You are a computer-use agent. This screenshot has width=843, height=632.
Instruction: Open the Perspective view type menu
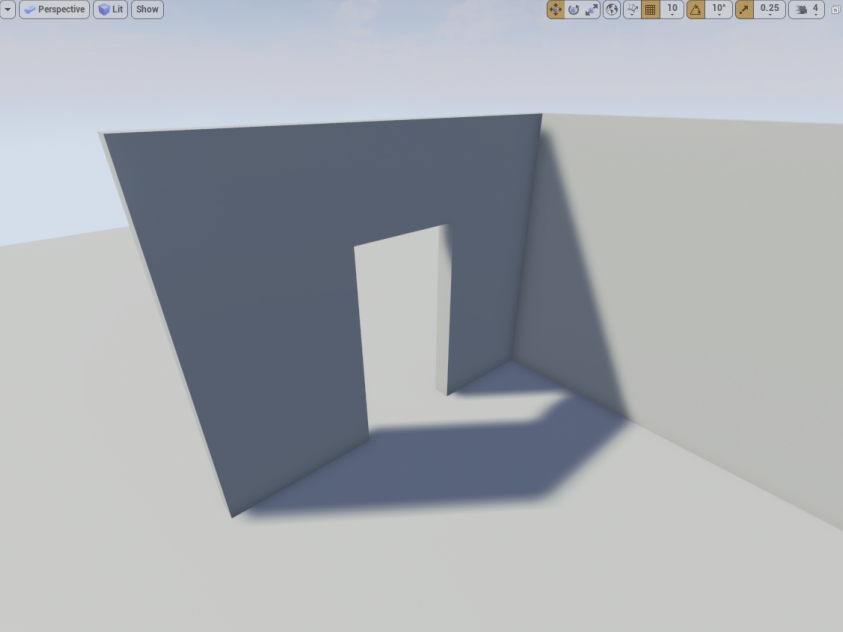[54, 9]
